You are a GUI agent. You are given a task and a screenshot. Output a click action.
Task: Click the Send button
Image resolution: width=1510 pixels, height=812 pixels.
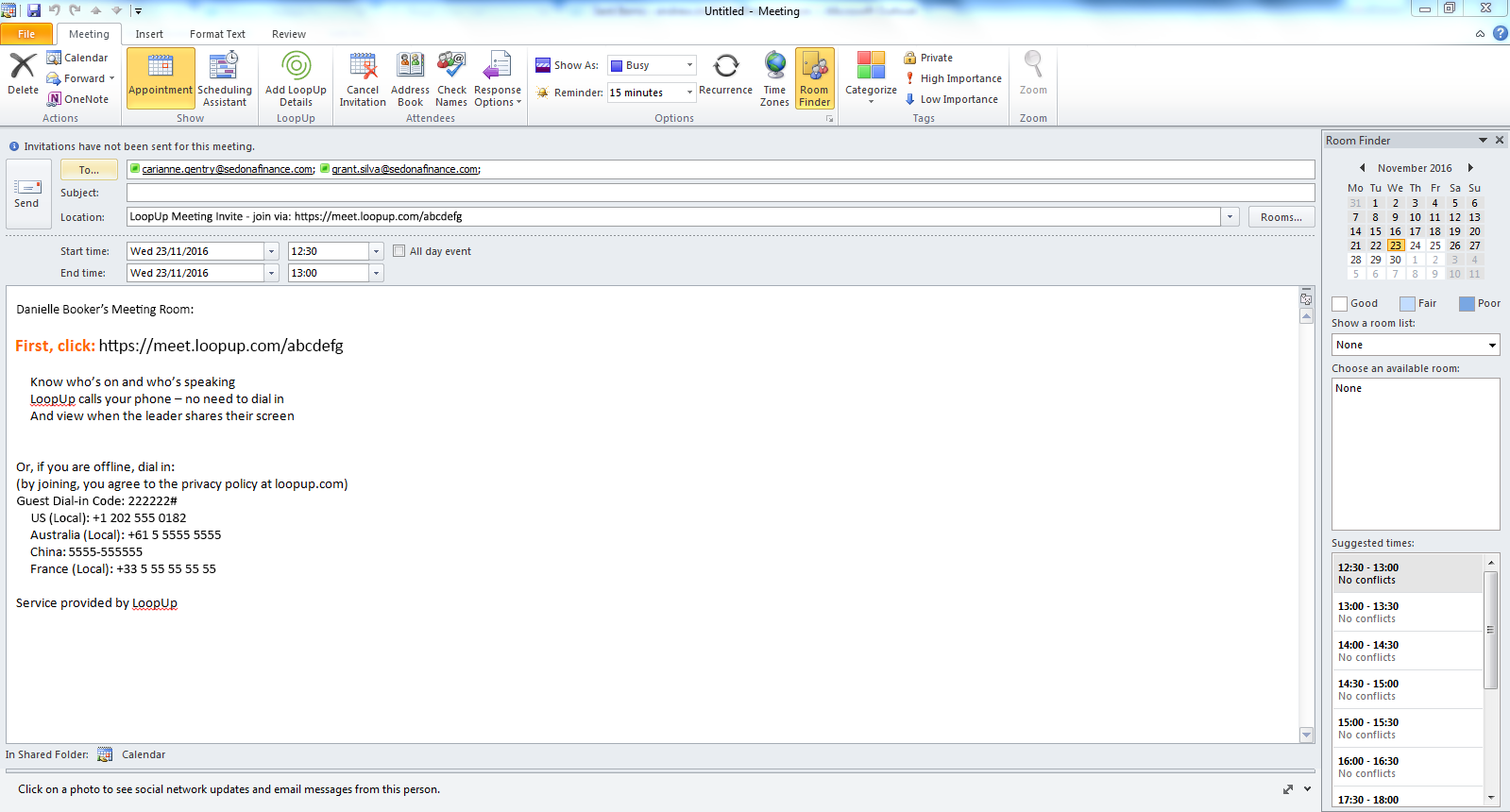point(26,194)
